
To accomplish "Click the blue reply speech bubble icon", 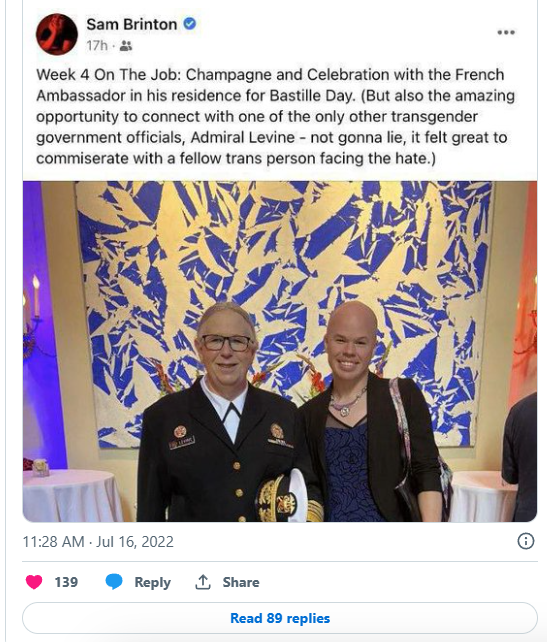I will [114, 582].
